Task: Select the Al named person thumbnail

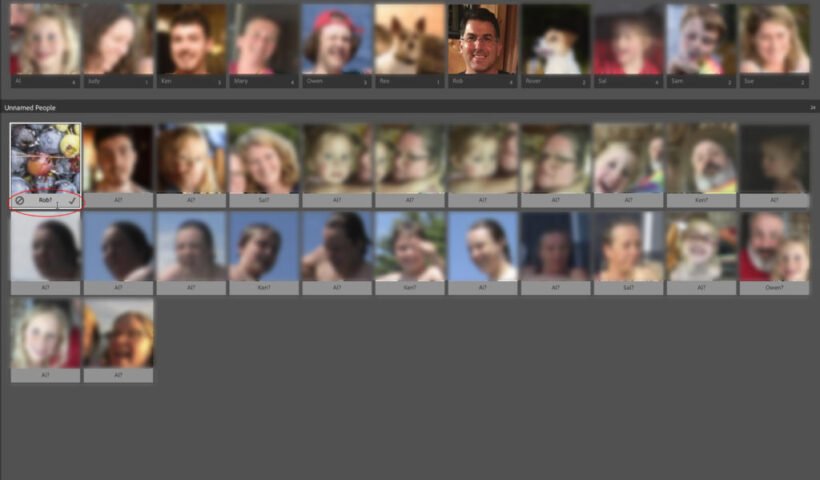Action: (x=45, y=40)
